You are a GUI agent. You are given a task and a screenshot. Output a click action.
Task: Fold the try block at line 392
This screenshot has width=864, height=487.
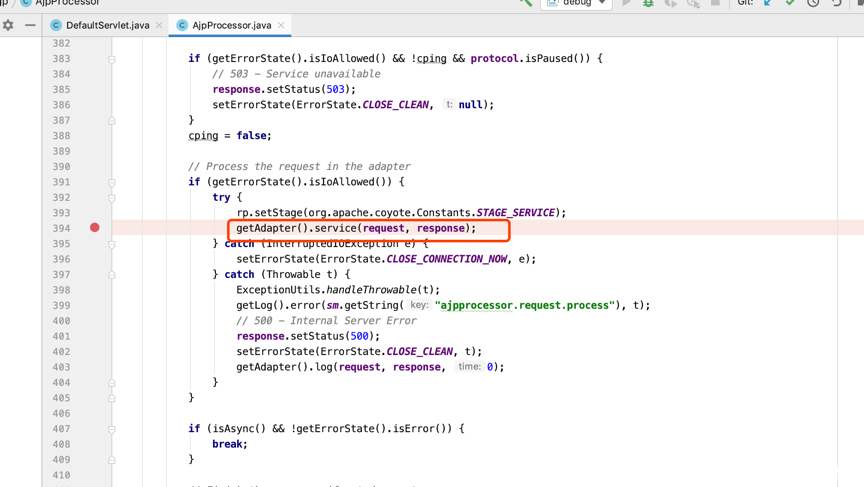[x=112, y=198]
